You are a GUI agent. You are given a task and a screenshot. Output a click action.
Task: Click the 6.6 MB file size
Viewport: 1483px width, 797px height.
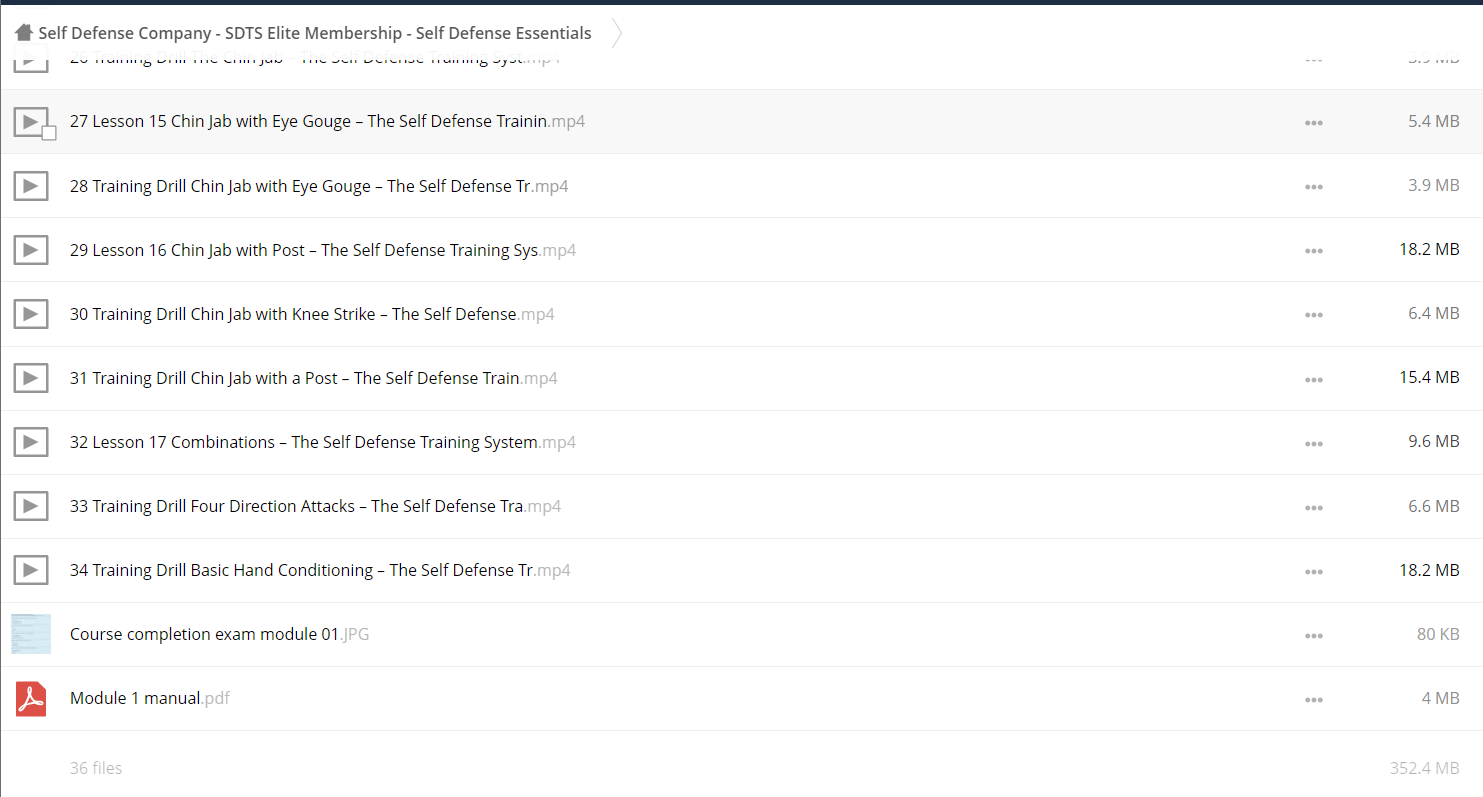tap(1433, 505)
